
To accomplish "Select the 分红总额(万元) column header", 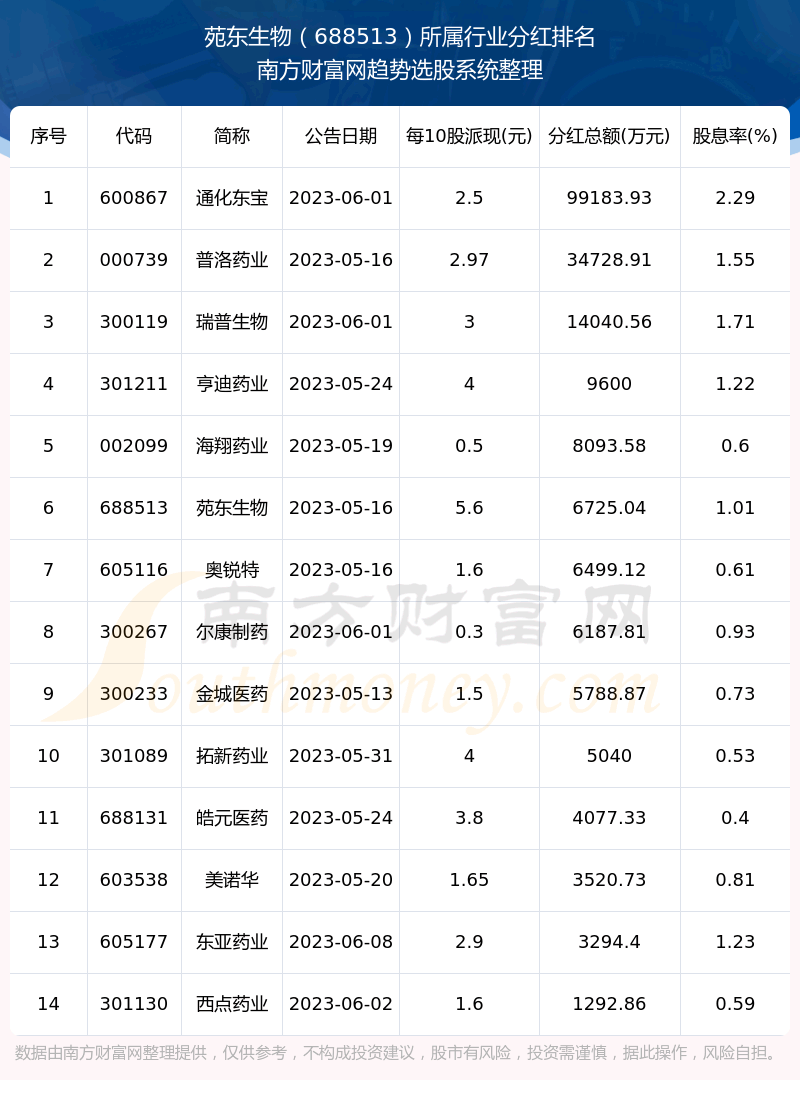I will [x=609, y=136].
